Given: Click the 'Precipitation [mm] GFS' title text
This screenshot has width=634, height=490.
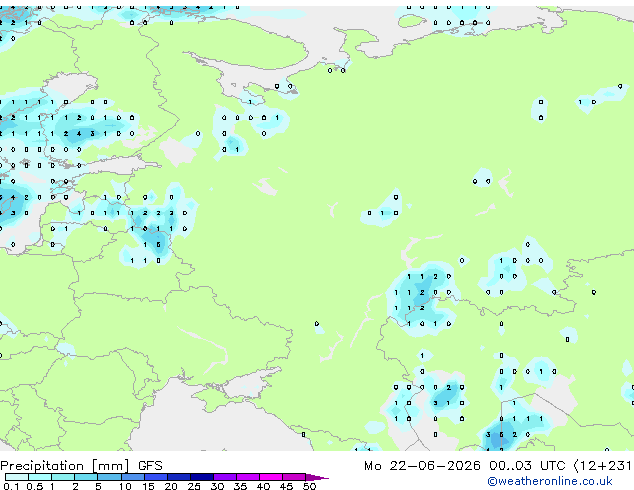Looking at the screenshot, I should [81, 466].
